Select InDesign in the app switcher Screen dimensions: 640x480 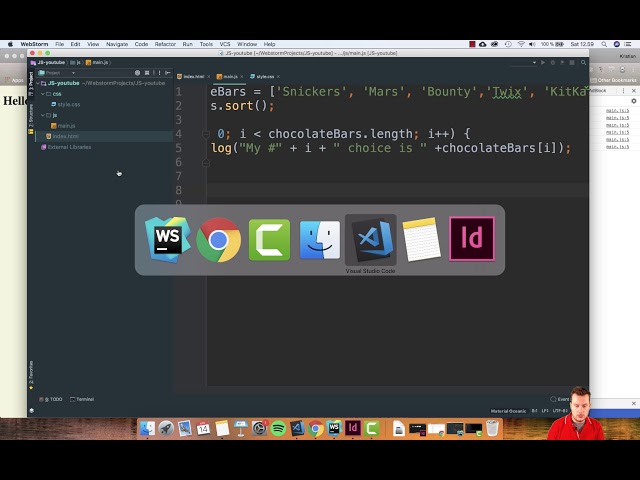point(472,239)
